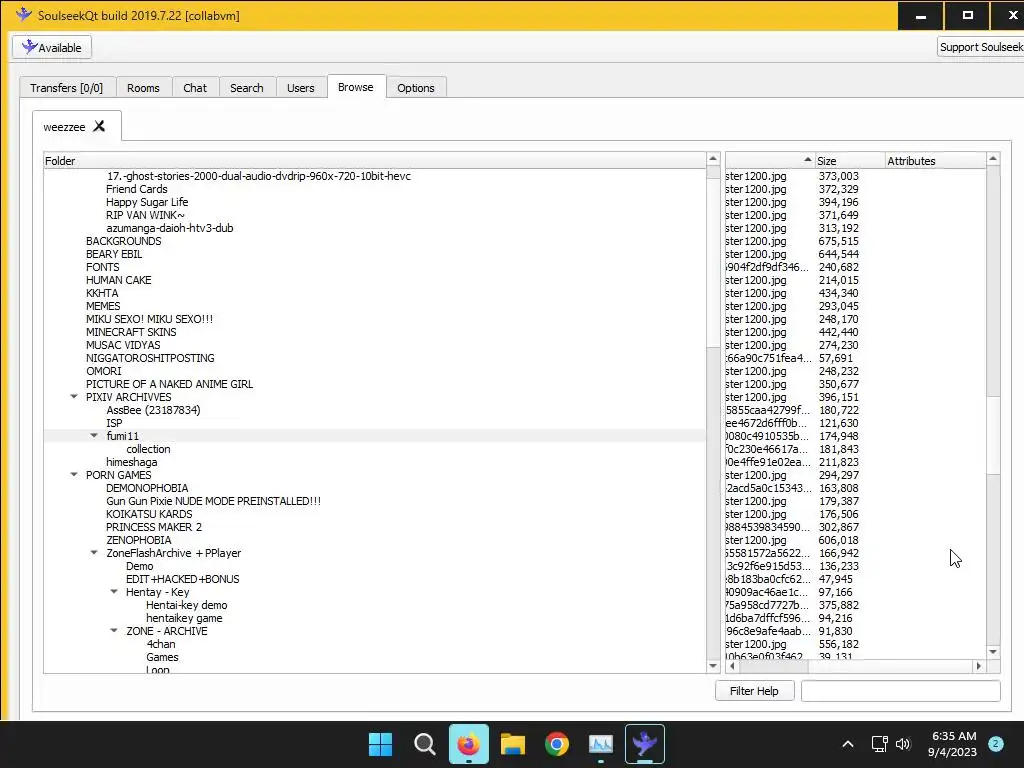Click the Folder column header

pyautogui.click(x=375, y=161)
